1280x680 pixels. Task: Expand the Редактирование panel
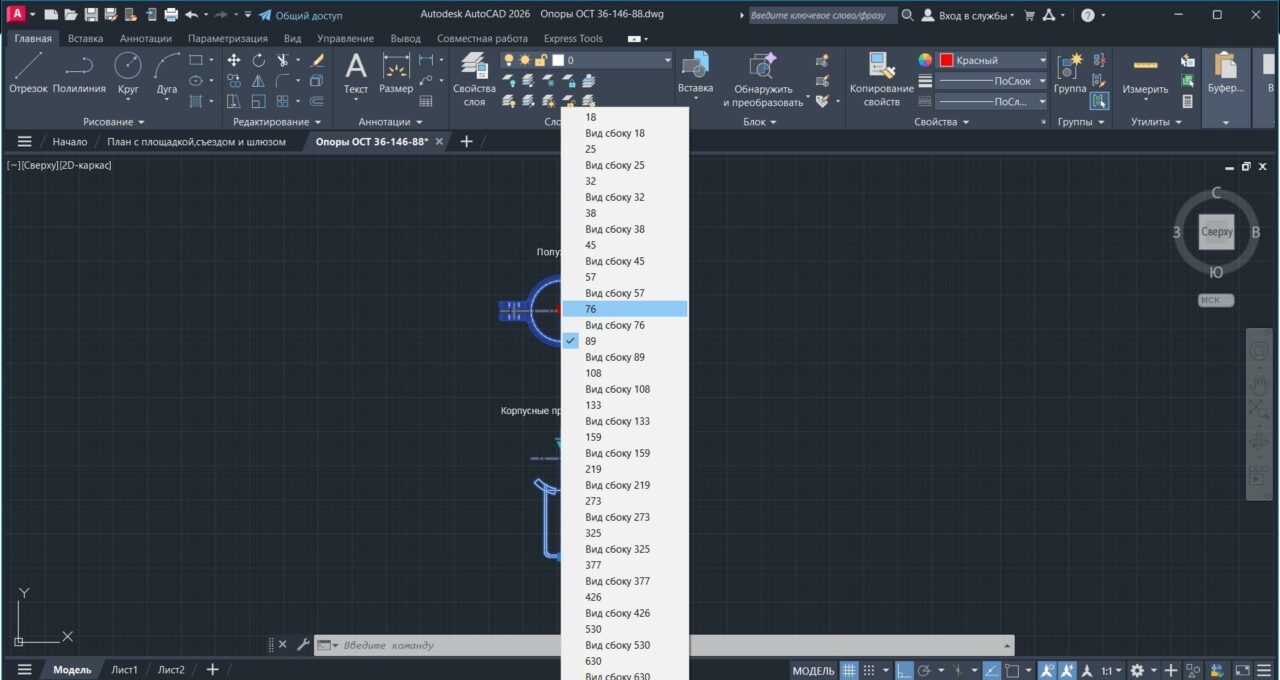(x=277, y=122)
